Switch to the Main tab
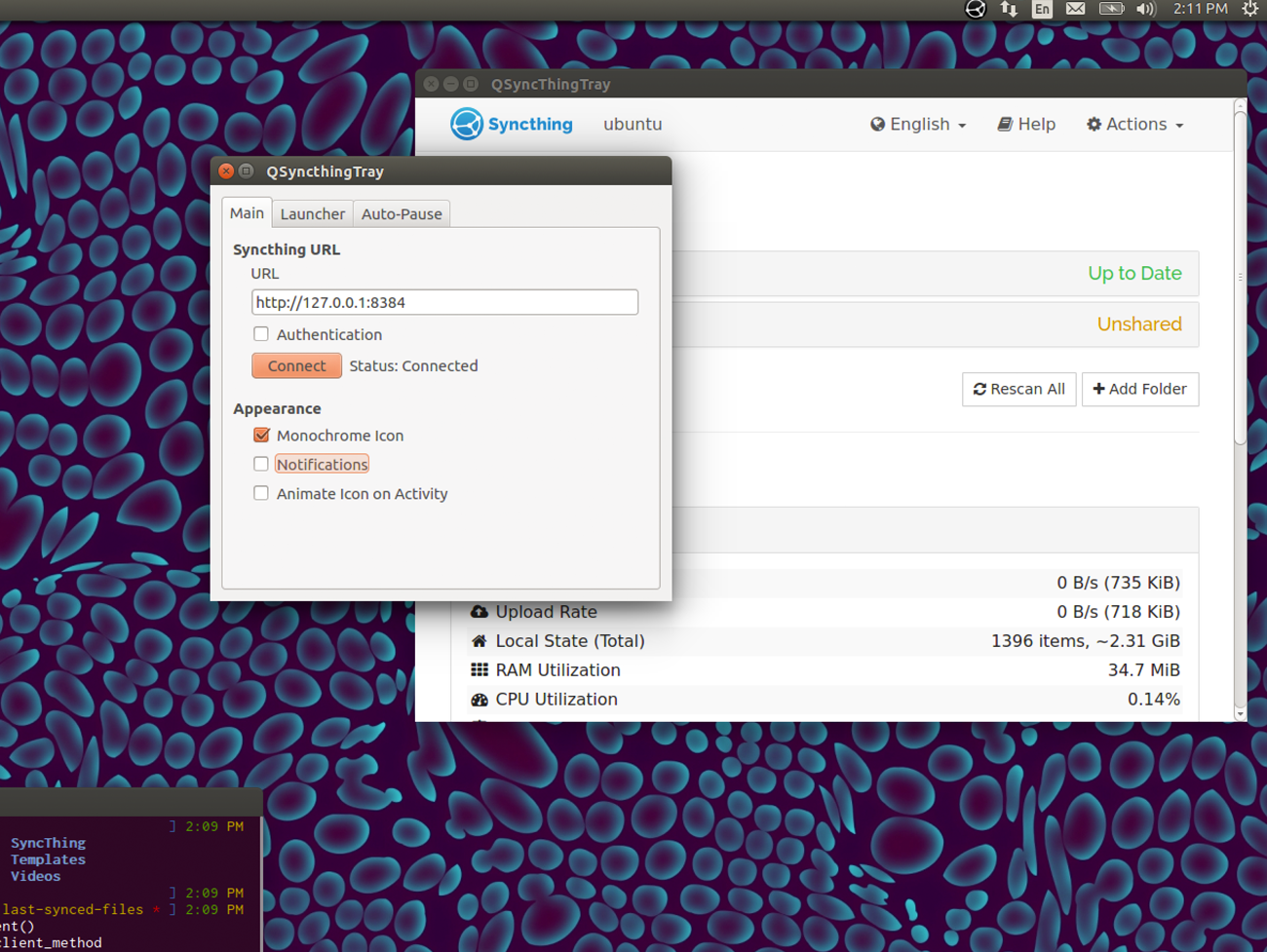The width and height of the screenshot is (1267, 952). (247, 212)
